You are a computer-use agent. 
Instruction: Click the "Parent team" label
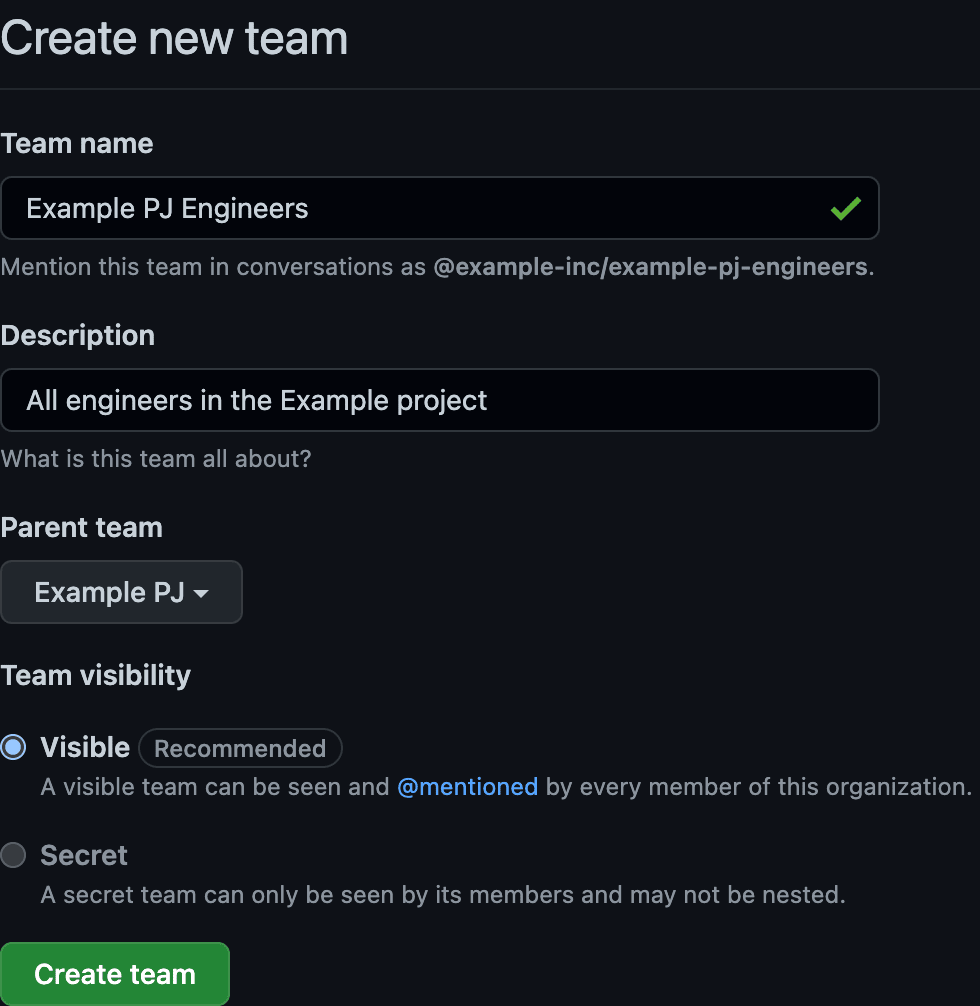(x=82, y=528)
